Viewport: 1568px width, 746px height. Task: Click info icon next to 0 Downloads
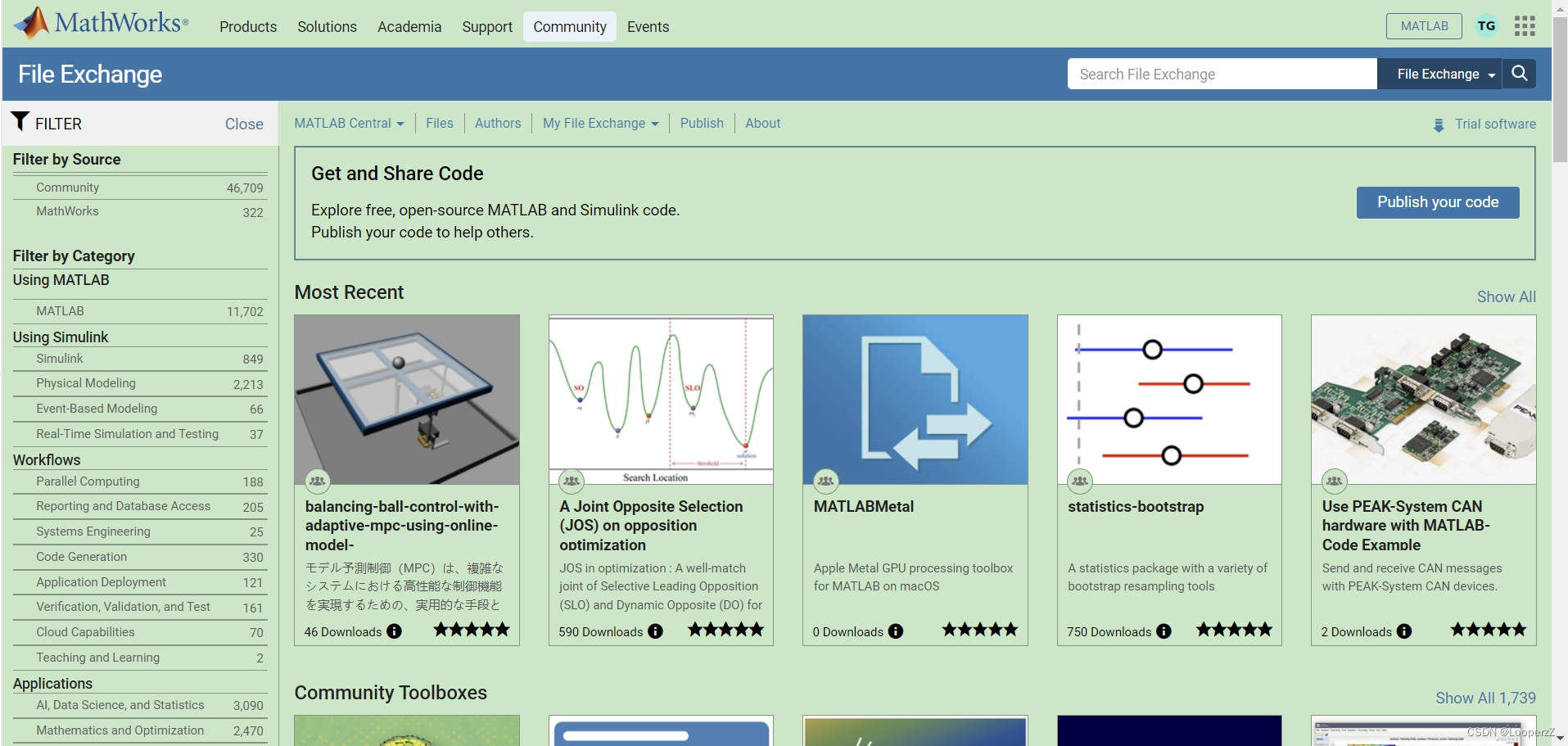coord(896,631)
